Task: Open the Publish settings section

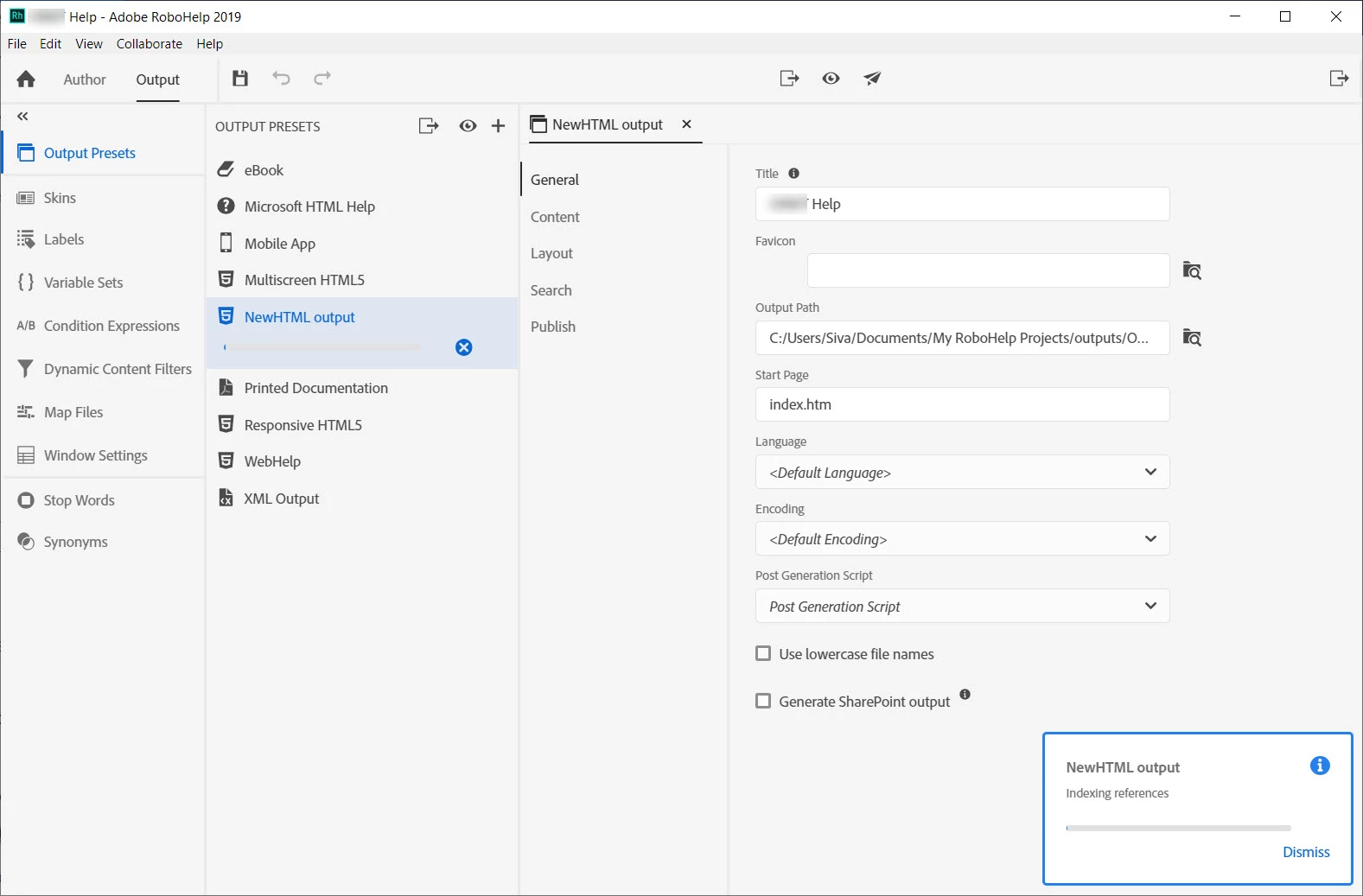Action: pyautogui.click(x=553, y=327)
